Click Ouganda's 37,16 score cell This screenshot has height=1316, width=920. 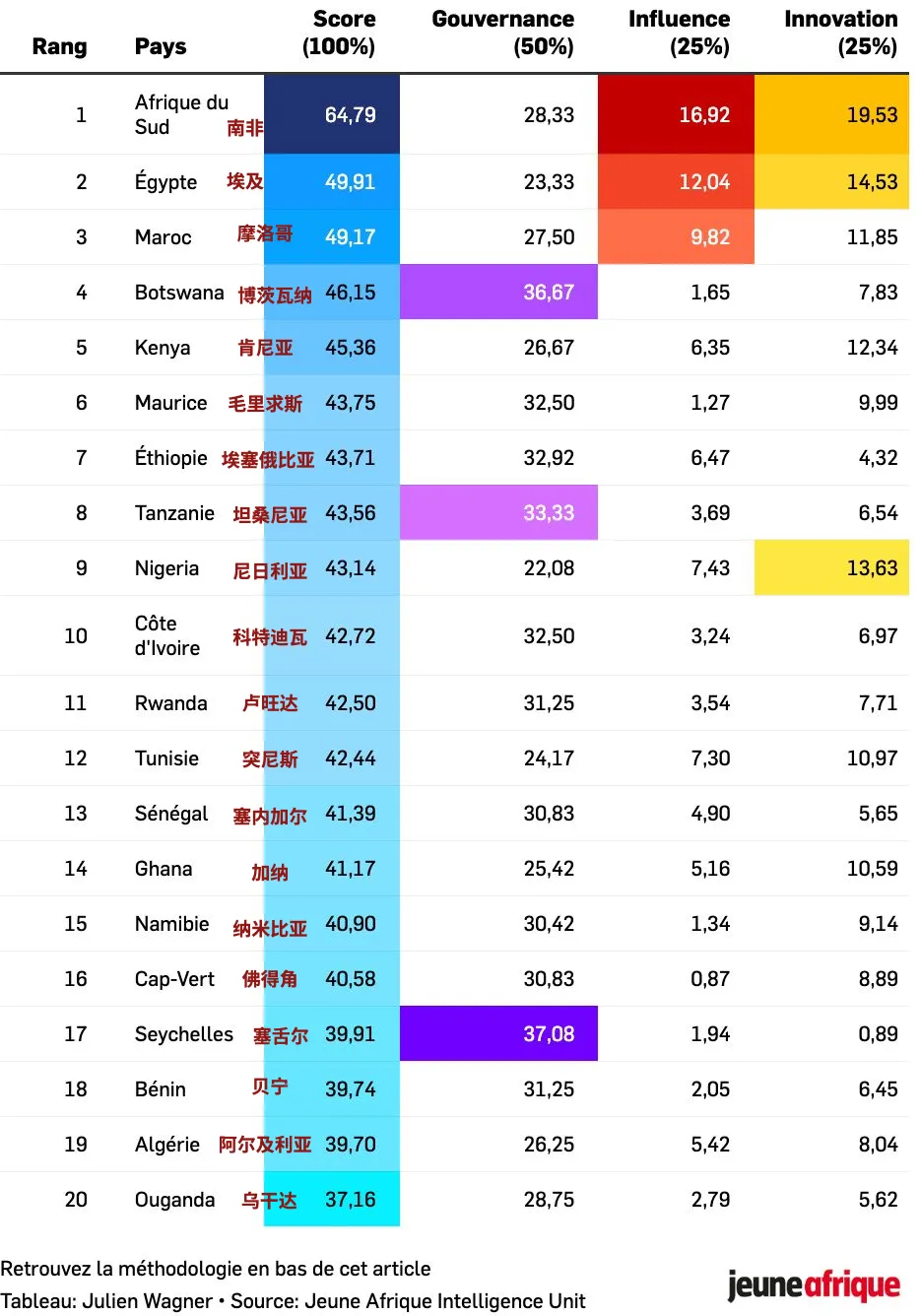click(350, 1200)
